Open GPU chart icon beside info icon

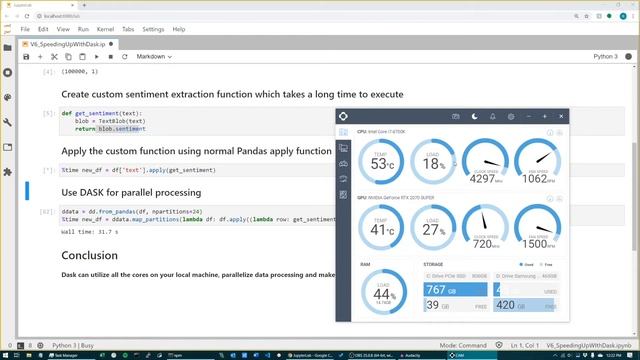[x=560, y=198]
